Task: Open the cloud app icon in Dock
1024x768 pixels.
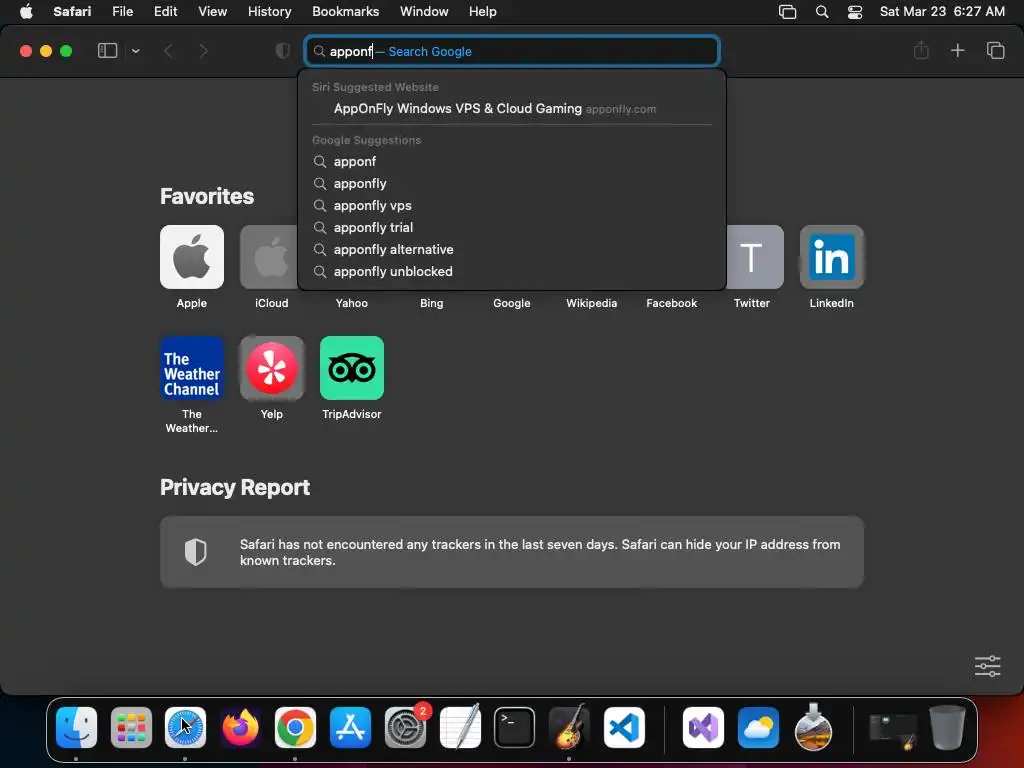Action: [758, 728]
